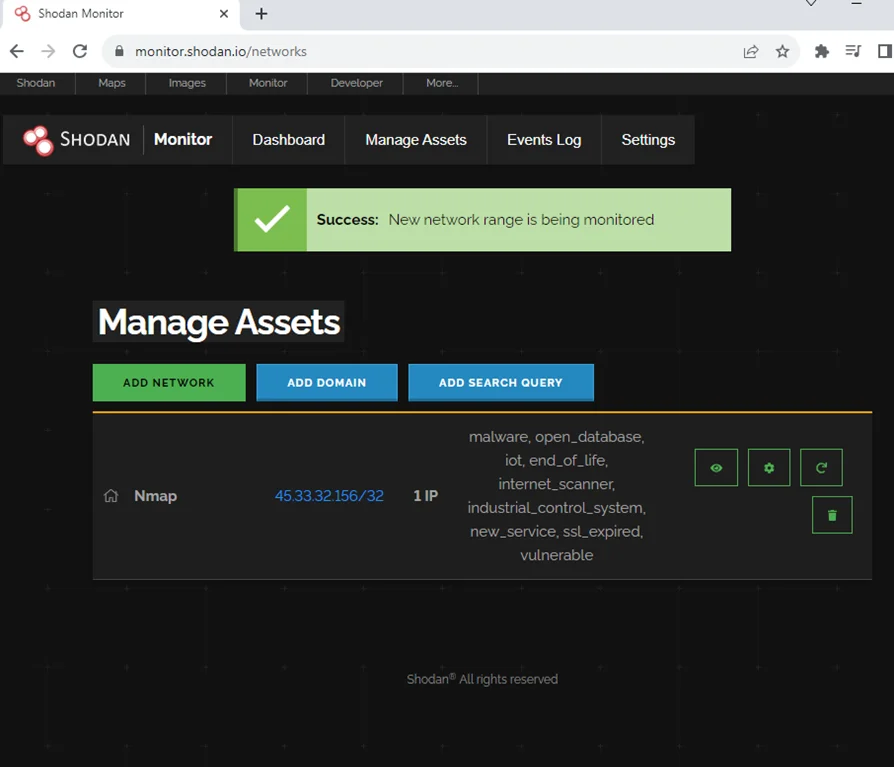This screenshot has height=767, width=894.
Task: Open the More... dropdown menu
Action: click(x=440, y=83)
